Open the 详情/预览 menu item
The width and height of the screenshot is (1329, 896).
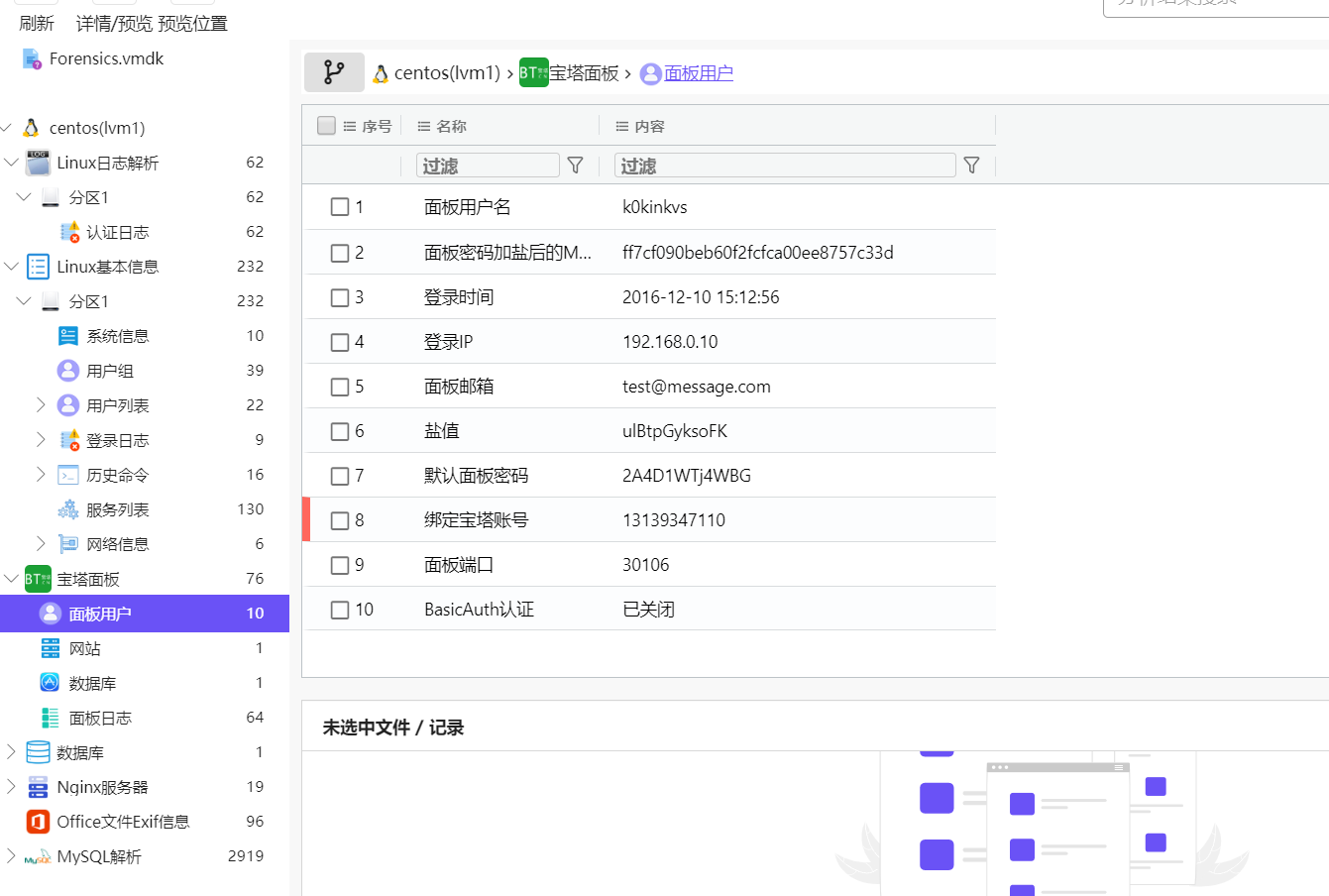tap(114, 24)
